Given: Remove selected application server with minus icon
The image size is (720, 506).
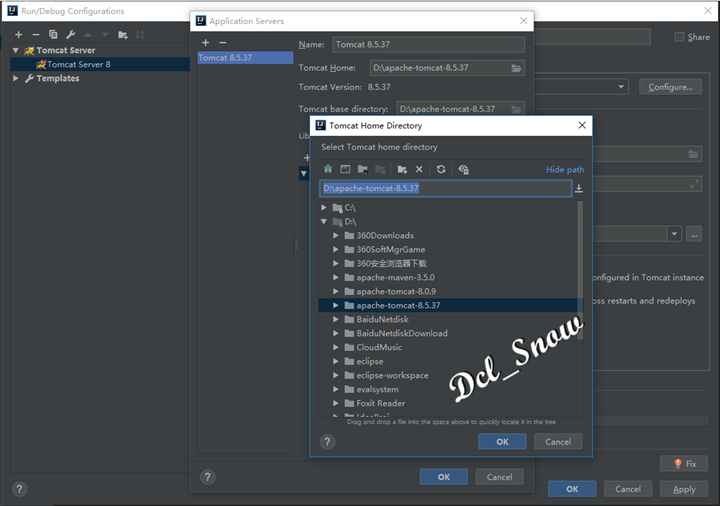Looking at the screenshot, I should 223,42.
